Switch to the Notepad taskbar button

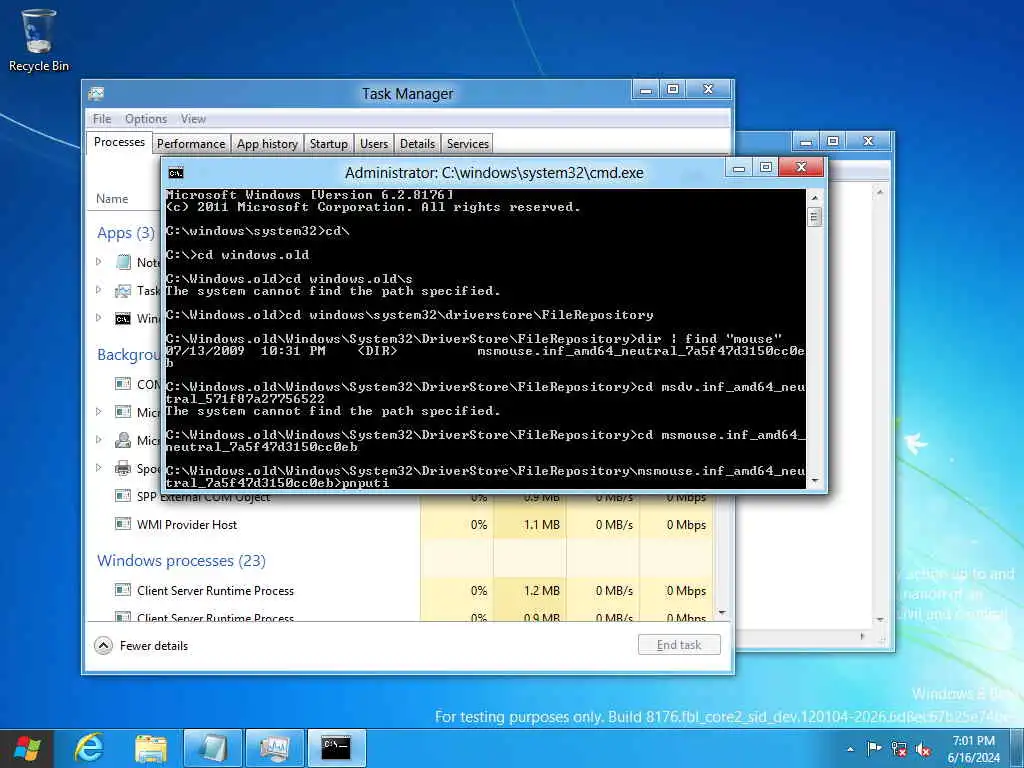tap(212, 748)
